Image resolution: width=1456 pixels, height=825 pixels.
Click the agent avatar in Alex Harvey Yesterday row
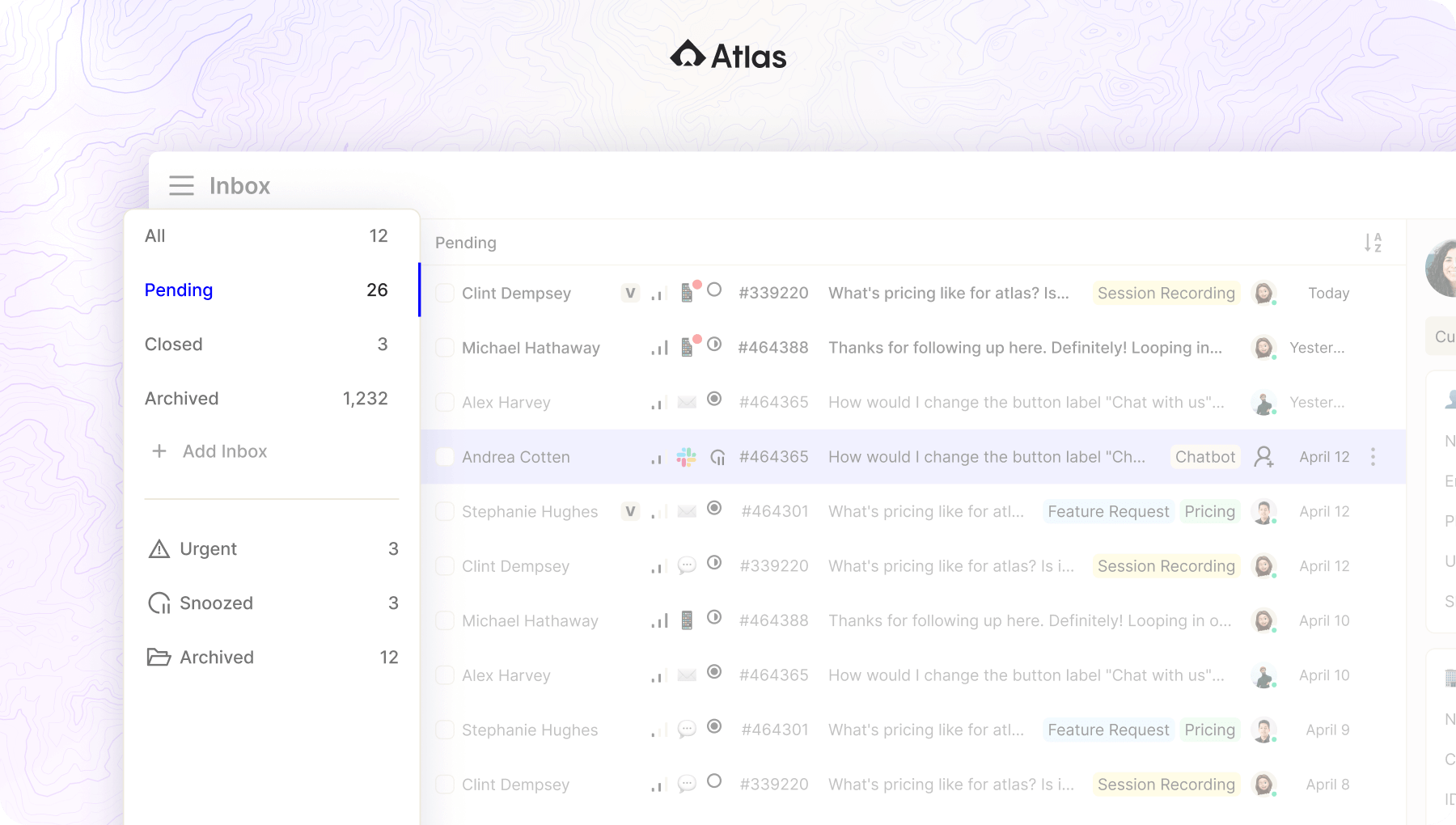[x=1263, y=402]
